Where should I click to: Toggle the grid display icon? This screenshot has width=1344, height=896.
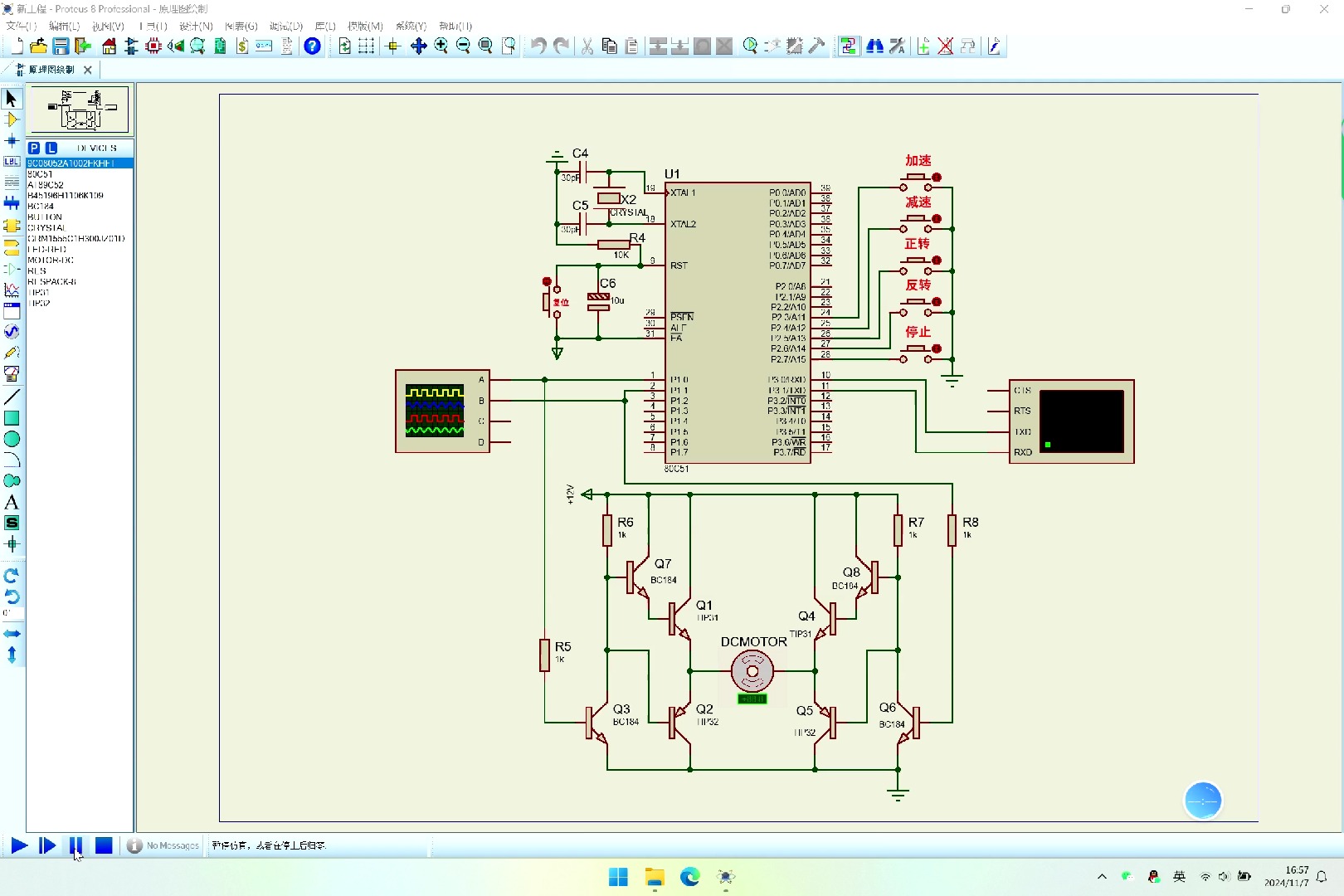pyautogui.click(x=366, y=46)
